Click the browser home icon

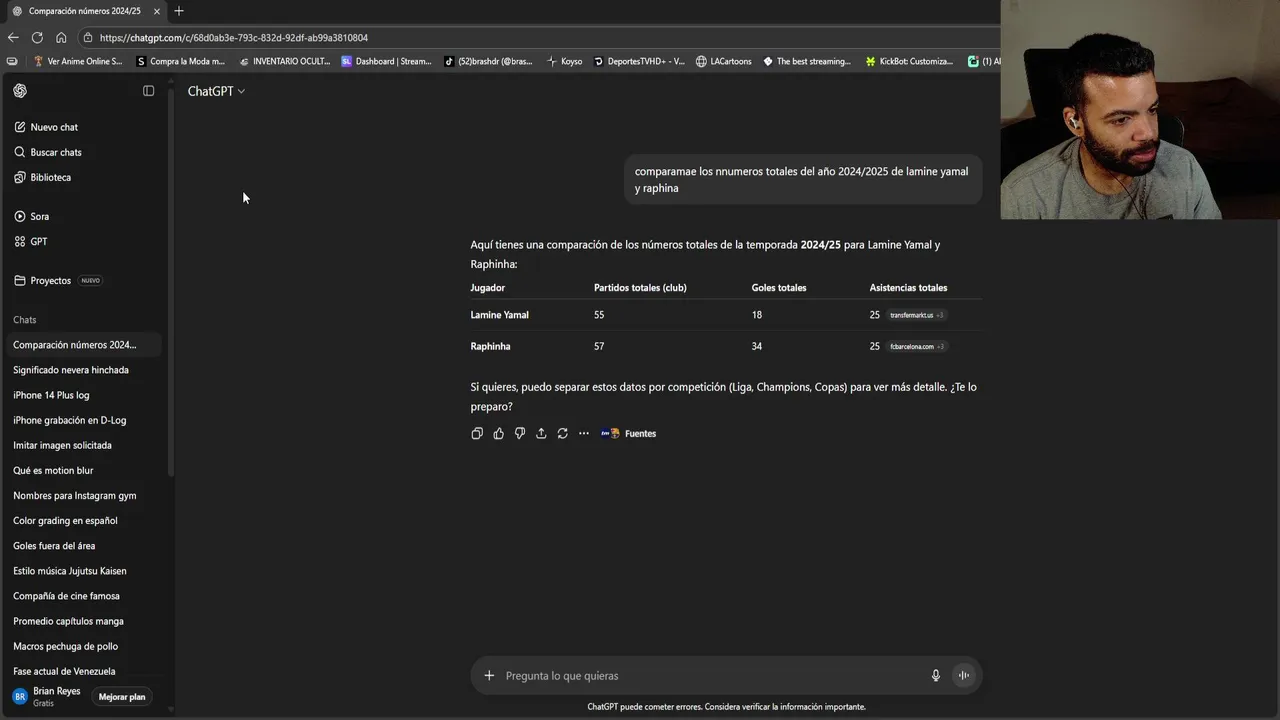click(x=61, y=37)
